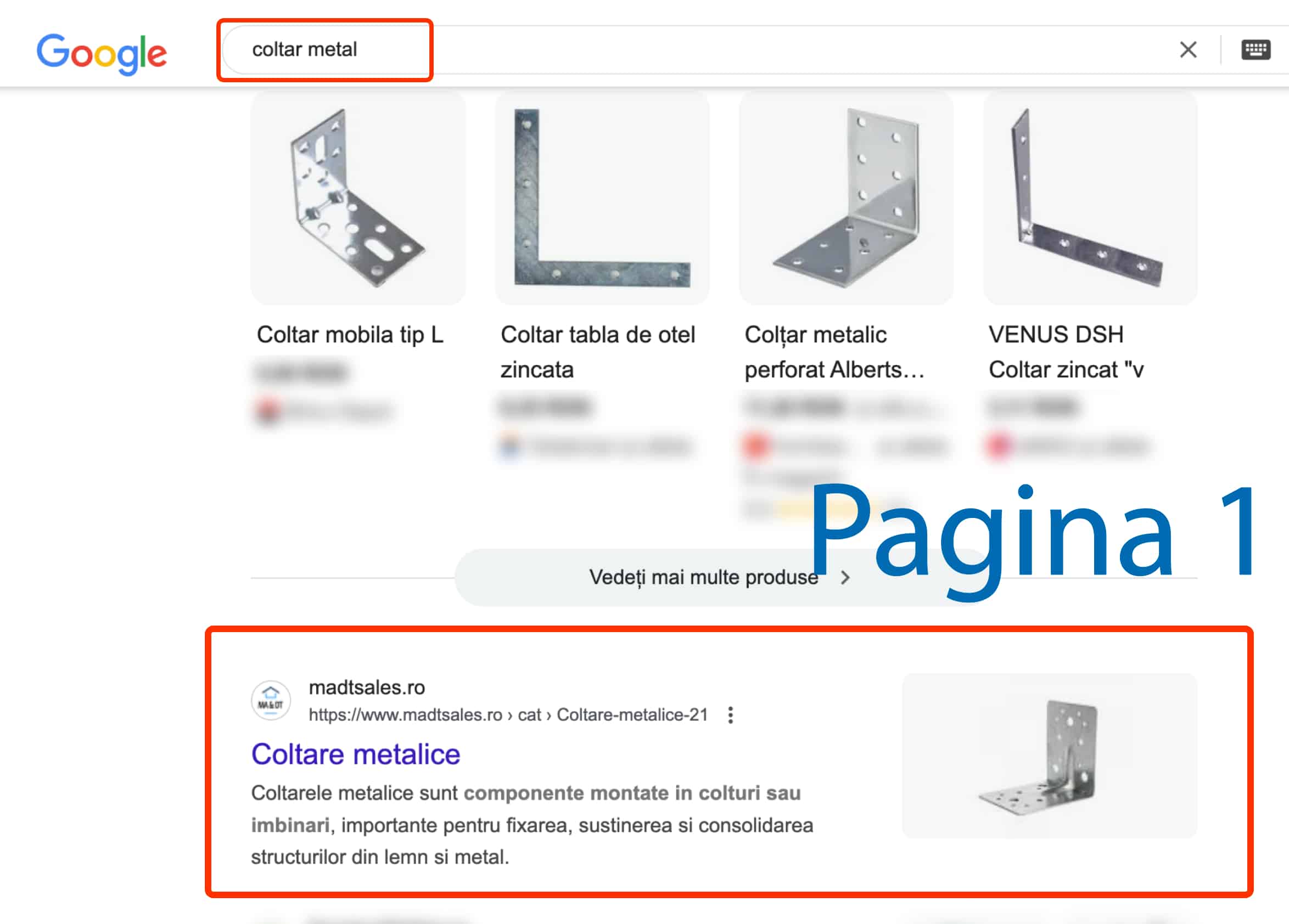
Task: Click the 'Colțar metalic perforat Alberts…' title
Action: [834, 352]
